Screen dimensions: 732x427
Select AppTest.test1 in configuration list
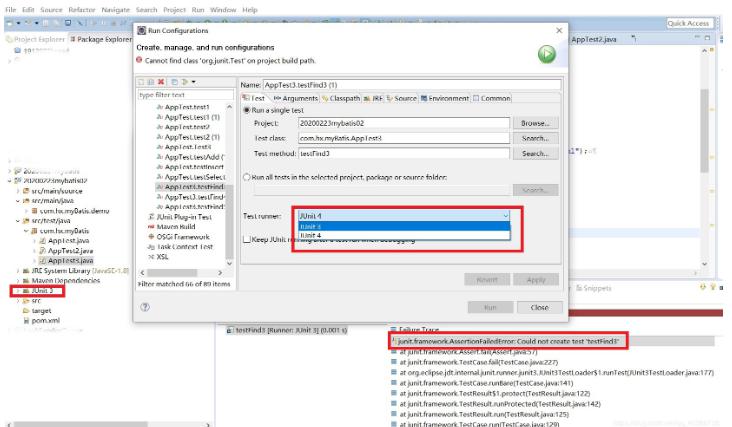tap(187, 107)
